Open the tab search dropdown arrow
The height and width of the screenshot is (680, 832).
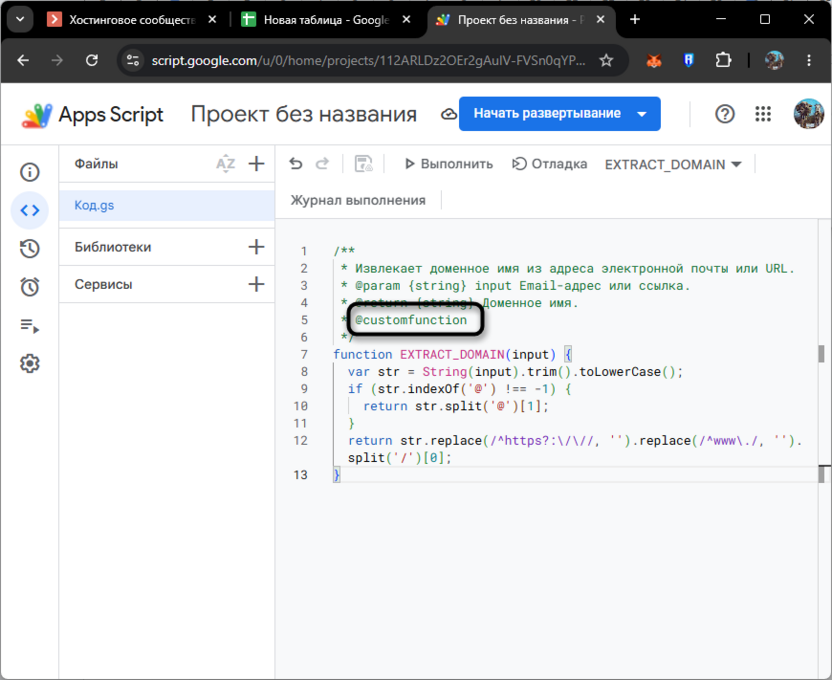tap(20, 20)
